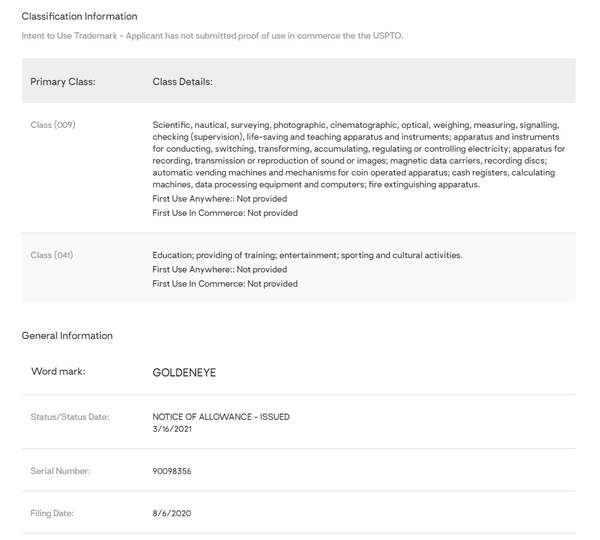600x540 pixels.
Task: Click the Primary Class column header
Action: (x=63, y=82)
